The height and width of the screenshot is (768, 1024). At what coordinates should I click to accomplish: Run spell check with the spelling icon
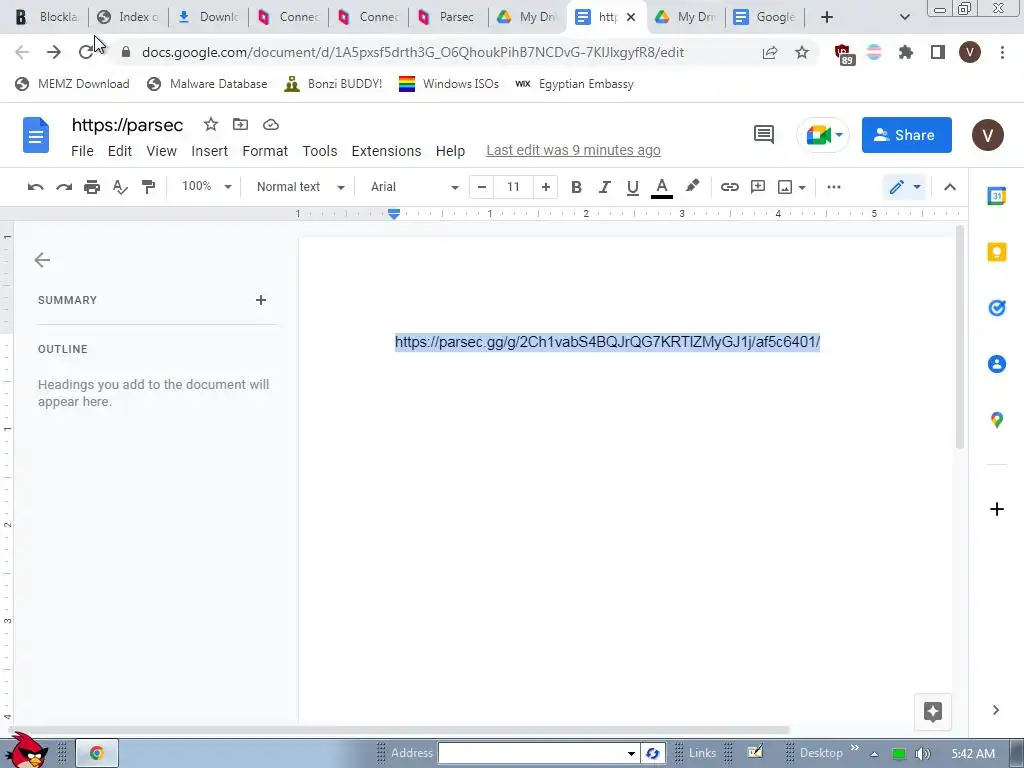120,187
